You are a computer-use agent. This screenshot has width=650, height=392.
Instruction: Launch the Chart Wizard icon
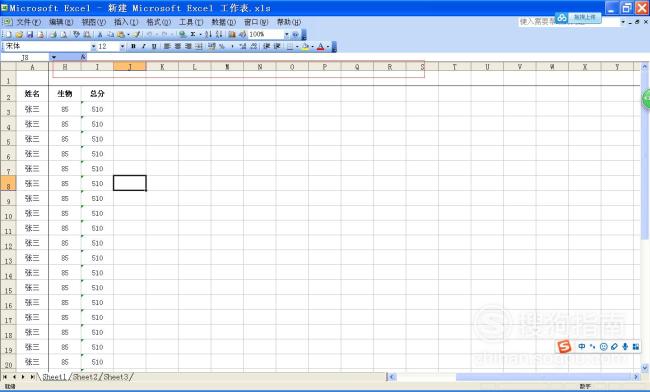point(232,34)
